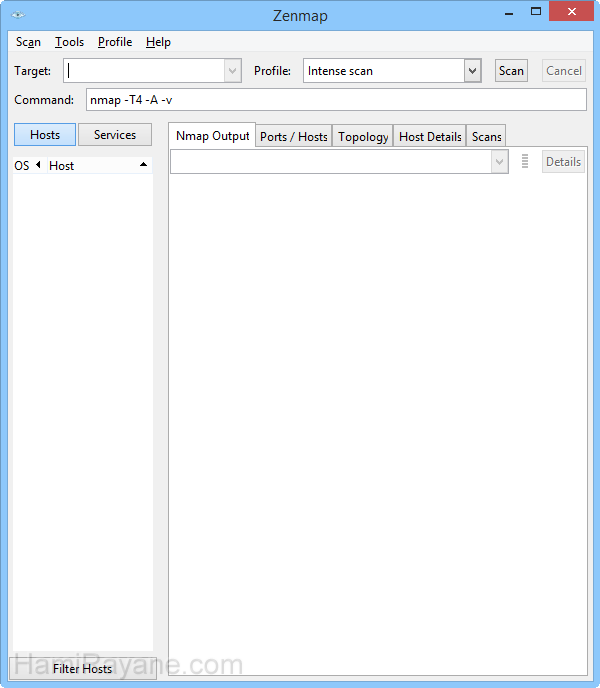The height and width of the screenshot is (688, 600).
Task: Open the Tools menu
Action: click(x=69, y=42)
